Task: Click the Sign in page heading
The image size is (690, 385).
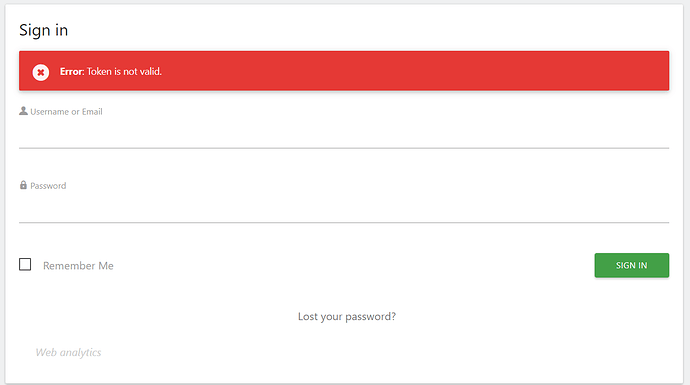Action: coord(44,30)
